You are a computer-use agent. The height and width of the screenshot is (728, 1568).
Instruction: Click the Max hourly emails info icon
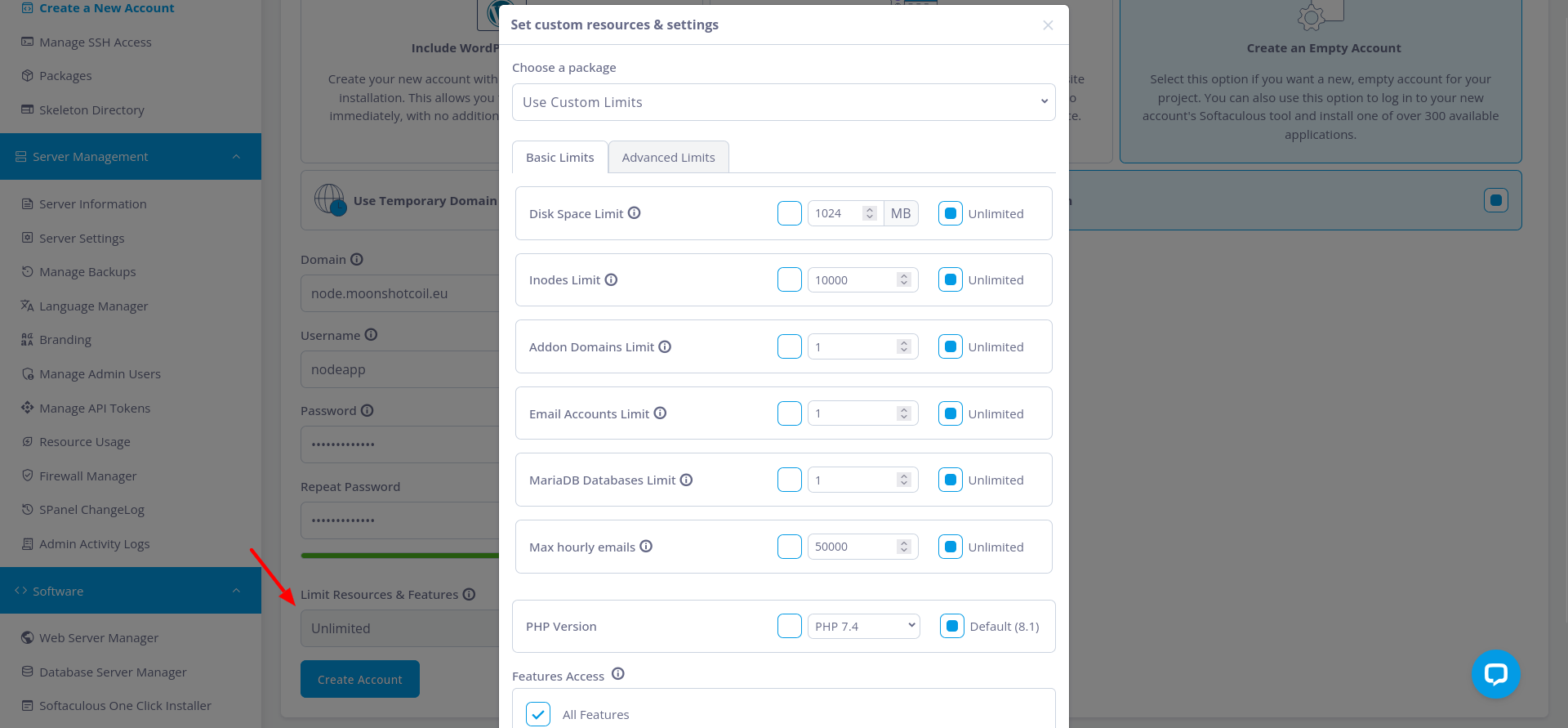(x=646, y=546)
